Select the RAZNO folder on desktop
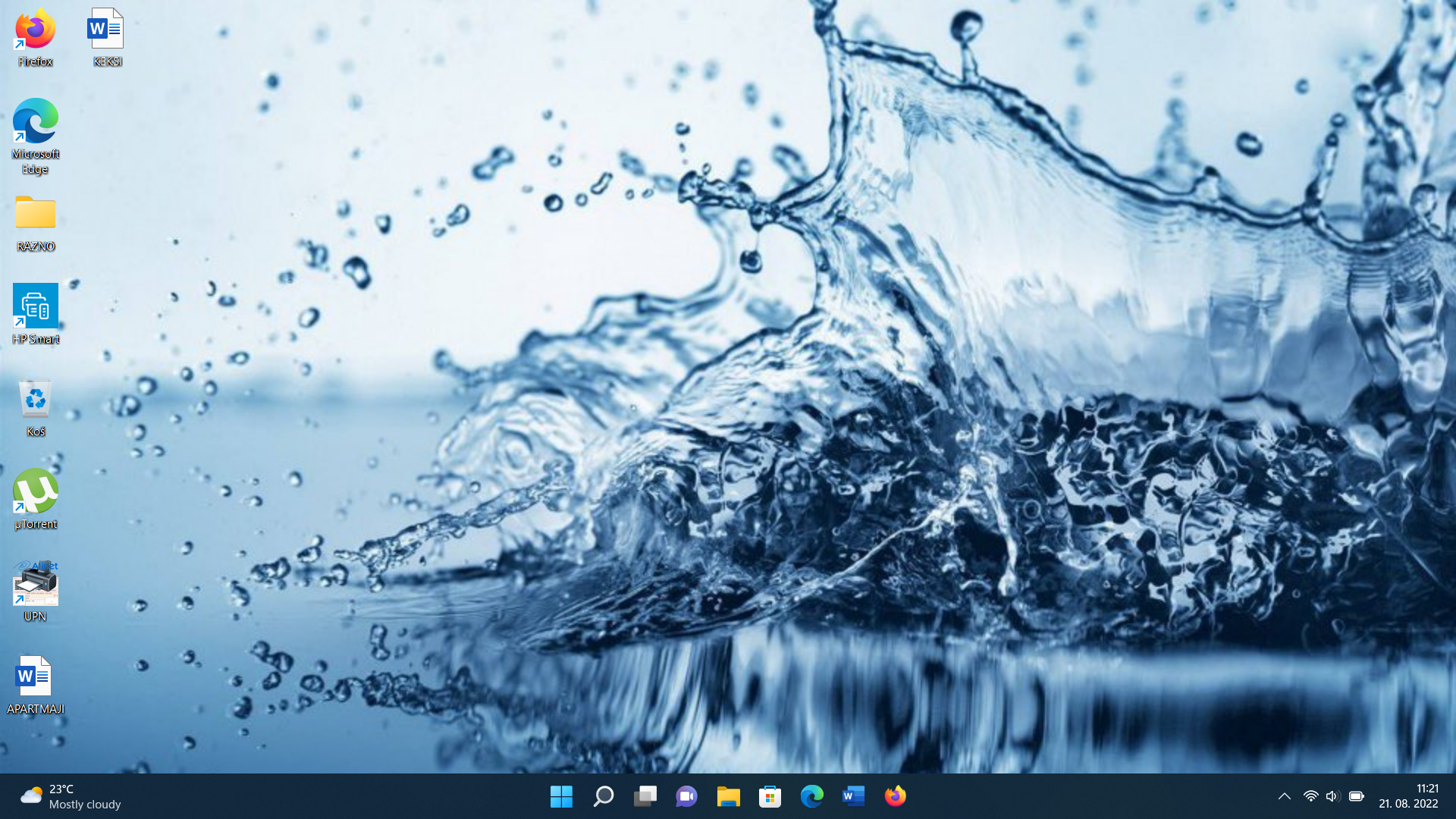The width and height of the screenshot is (1456, 819). click(35, 224)
